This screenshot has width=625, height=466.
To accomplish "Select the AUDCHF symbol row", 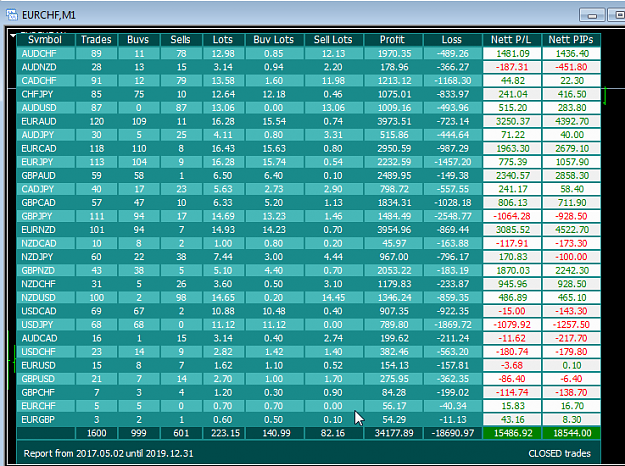I will click(309, 53).
